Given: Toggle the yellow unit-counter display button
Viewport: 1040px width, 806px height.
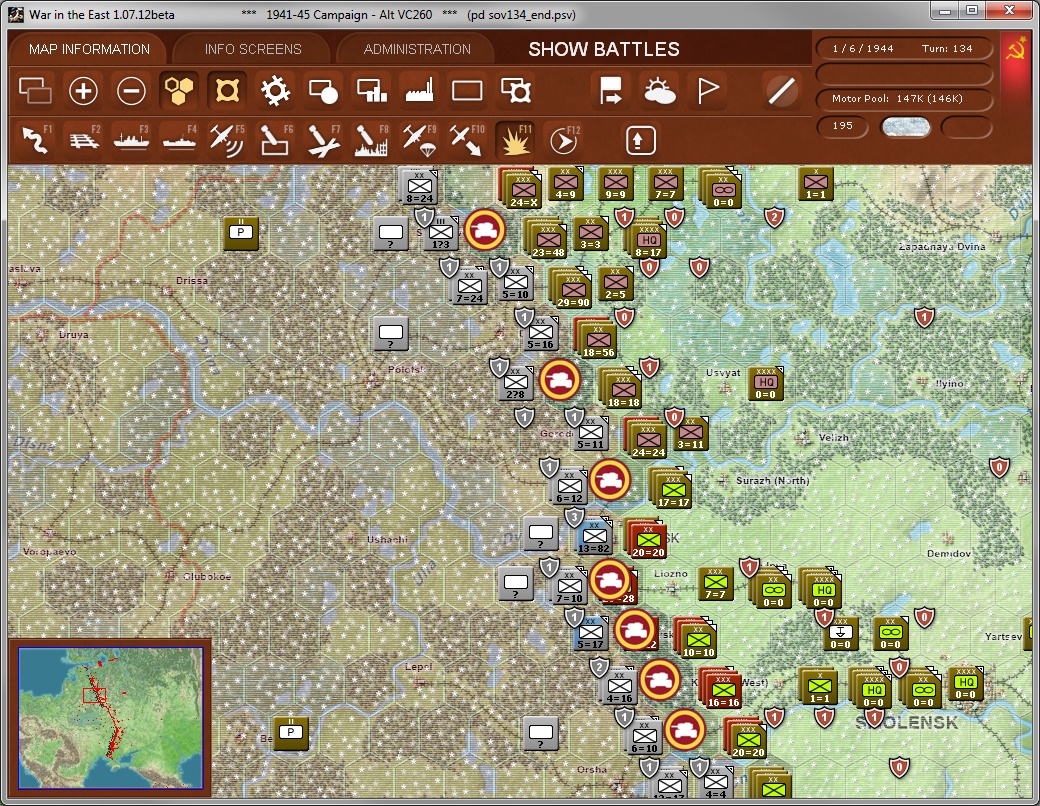Looking at the screenshot, I should [x=227, y=90].
